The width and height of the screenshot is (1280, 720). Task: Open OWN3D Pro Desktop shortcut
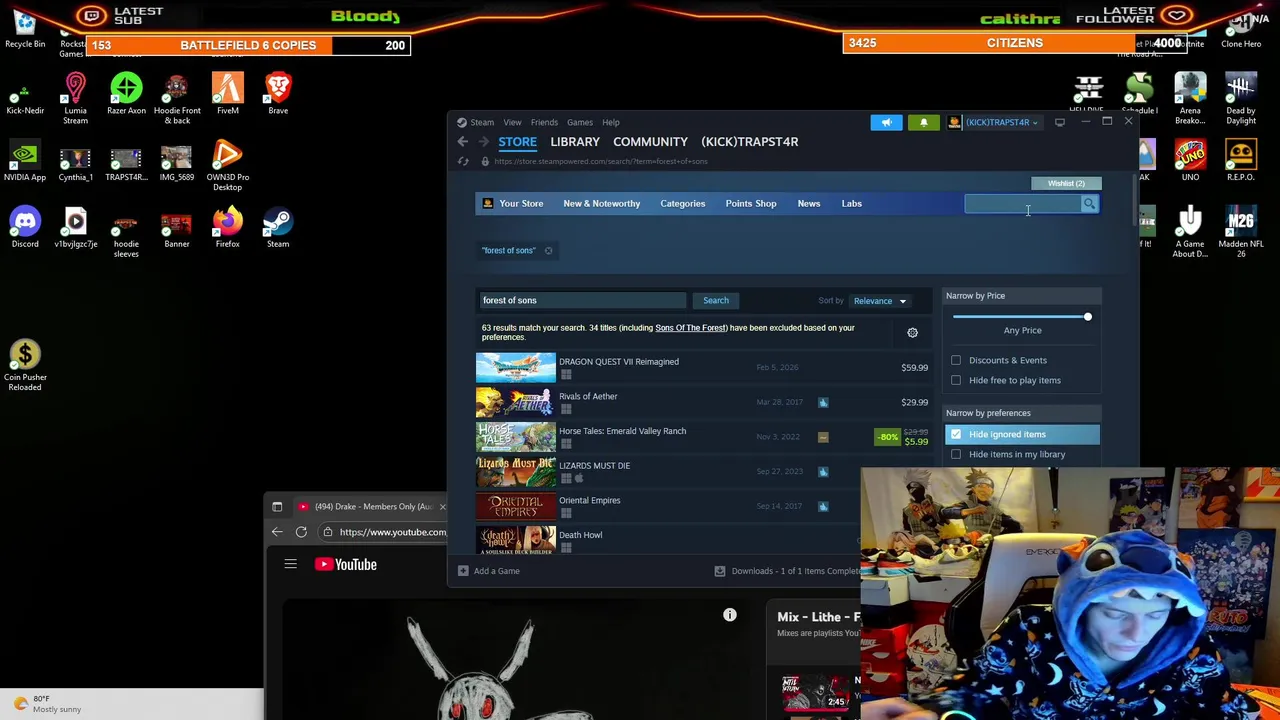227,166
